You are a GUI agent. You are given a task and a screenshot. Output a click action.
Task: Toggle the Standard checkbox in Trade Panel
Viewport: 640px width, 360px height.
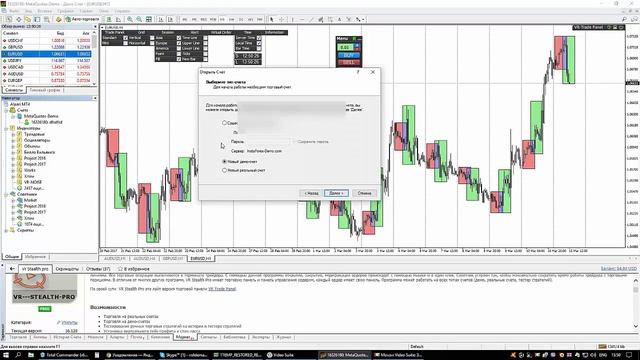[125, 38]
